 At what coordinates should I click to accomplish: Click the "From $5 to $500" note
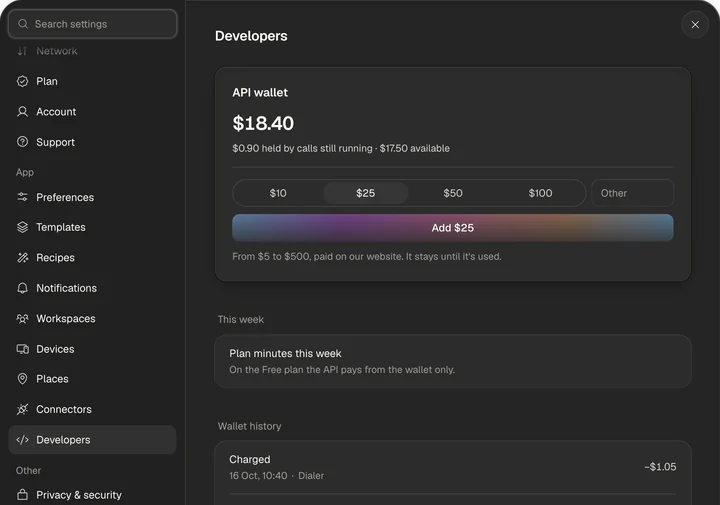point(366,257)
